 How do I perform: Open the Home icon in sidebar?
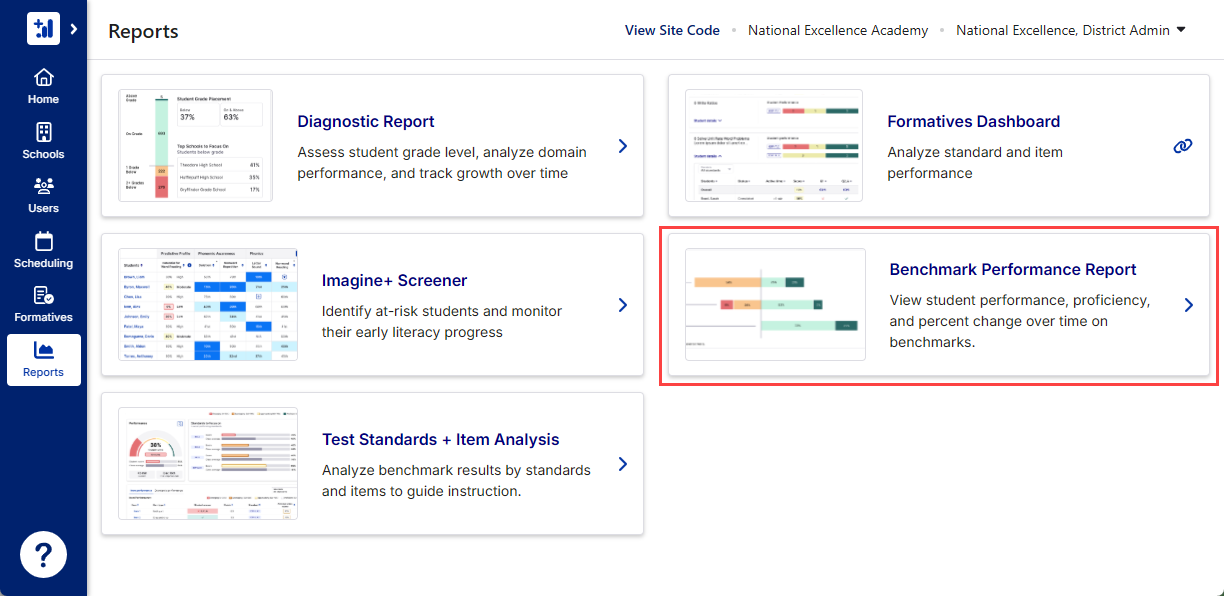43,77
